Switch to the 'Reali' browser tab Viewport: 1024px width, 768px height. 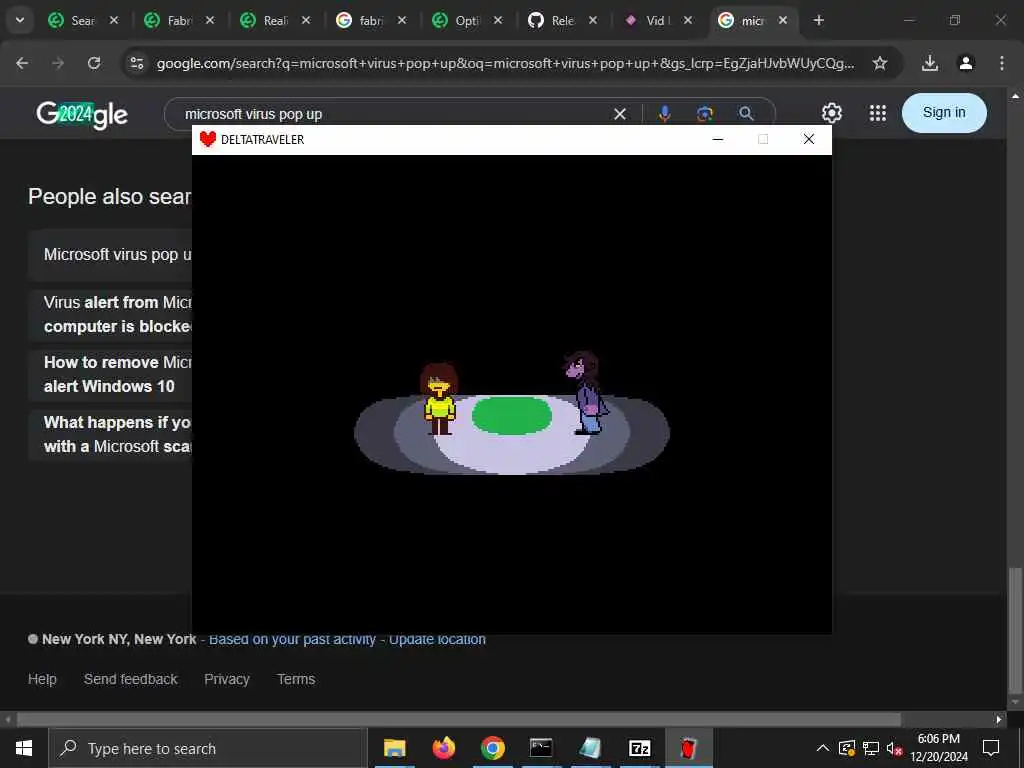tap(275, 20)
